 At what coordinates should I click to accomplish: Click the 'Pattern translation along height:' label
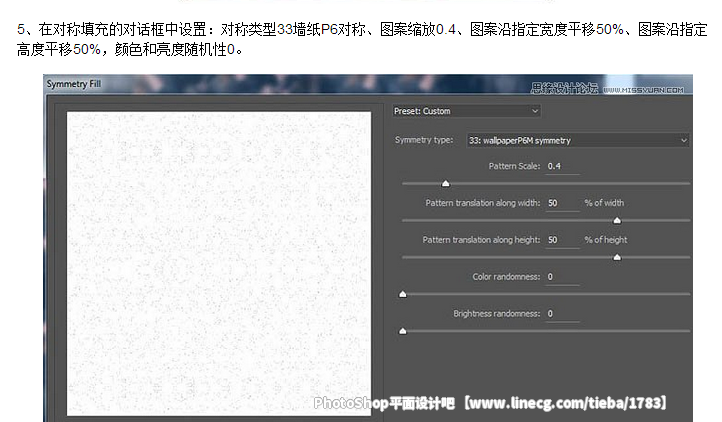coord(481,240)
